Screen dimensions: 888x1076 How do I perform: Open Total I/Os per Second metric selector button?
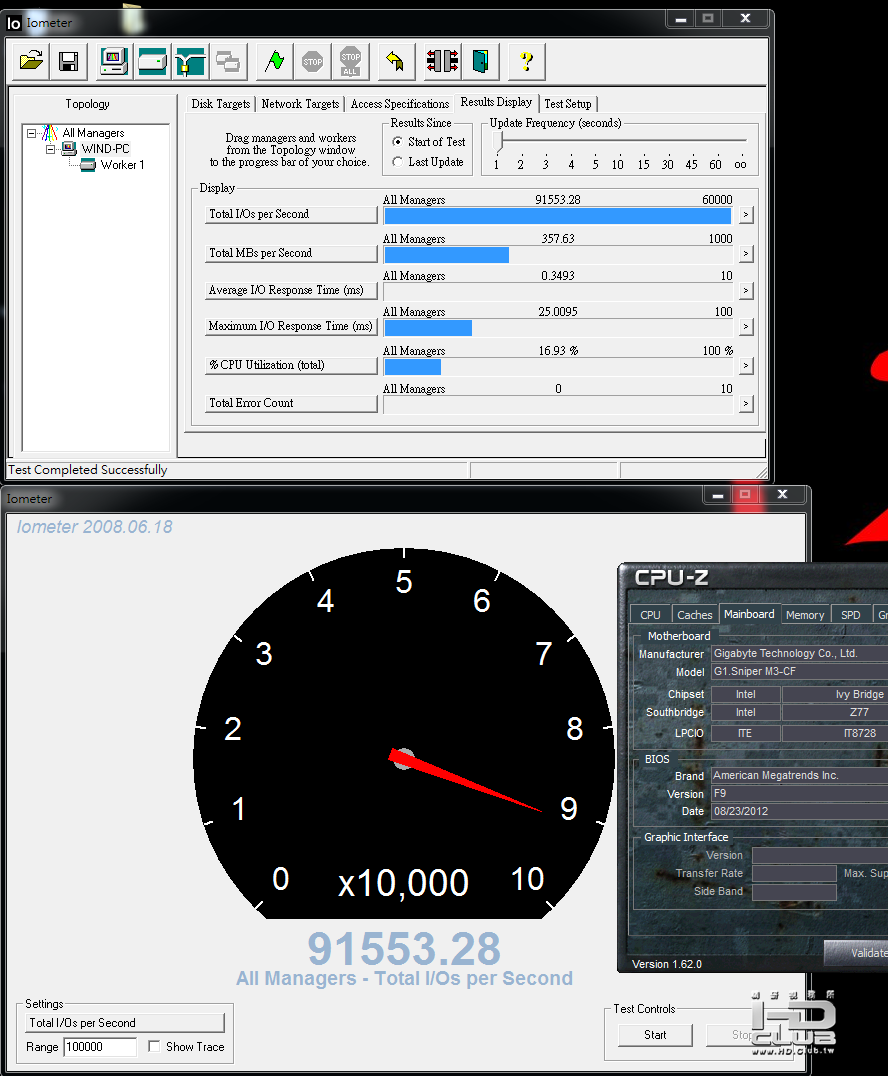(x=292, y=214)
